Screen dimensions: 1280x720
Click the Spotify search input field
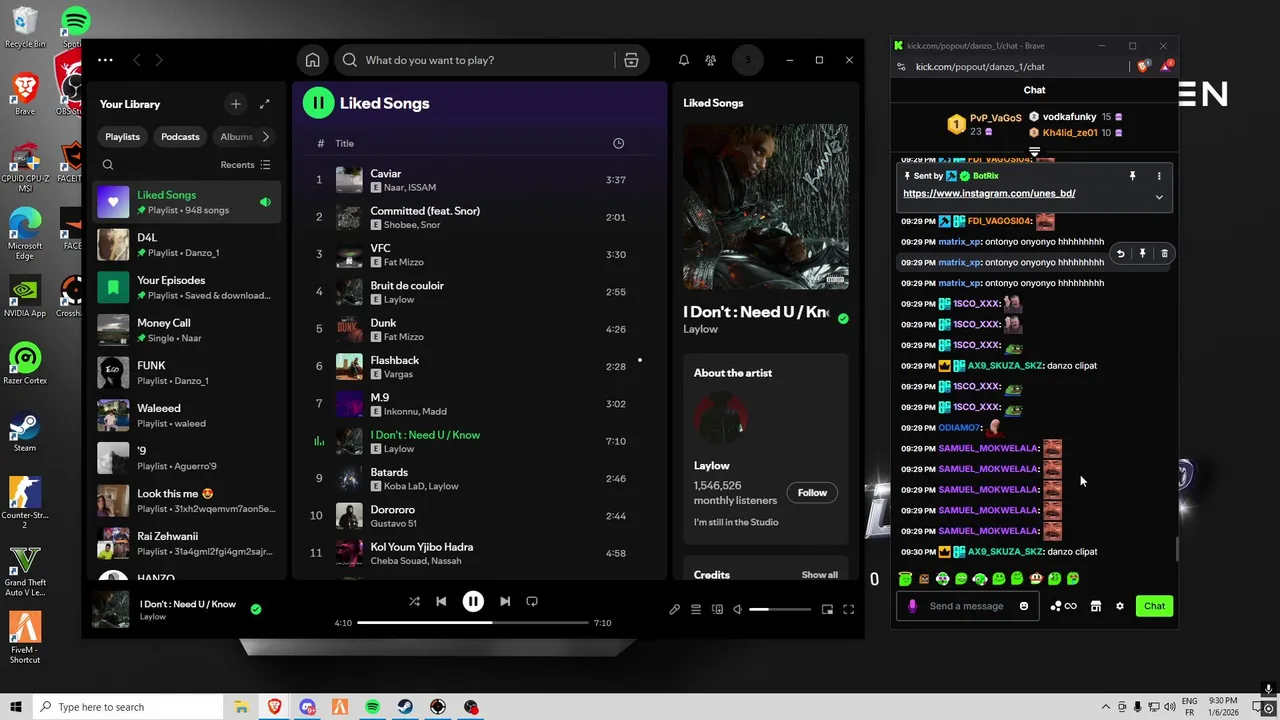pos(485,60)
